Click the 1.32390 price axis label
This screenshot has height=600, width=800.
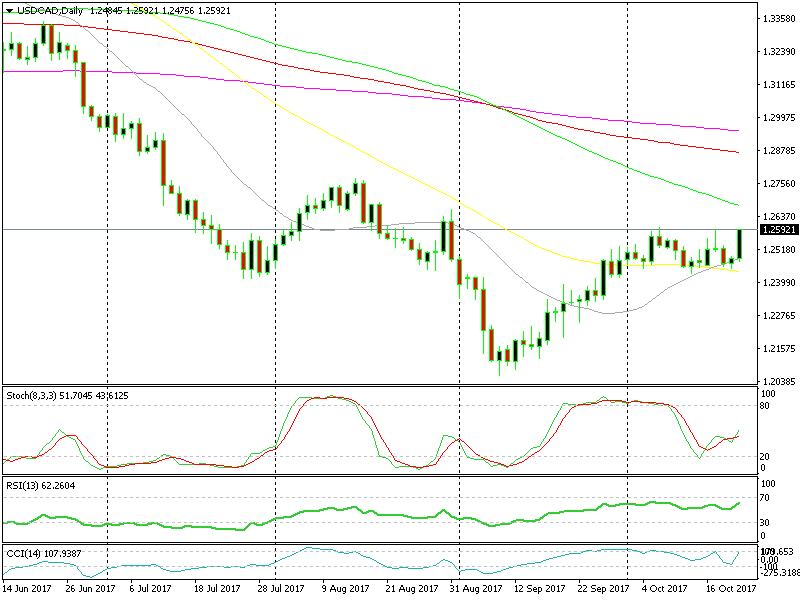[x=779, y=52]
